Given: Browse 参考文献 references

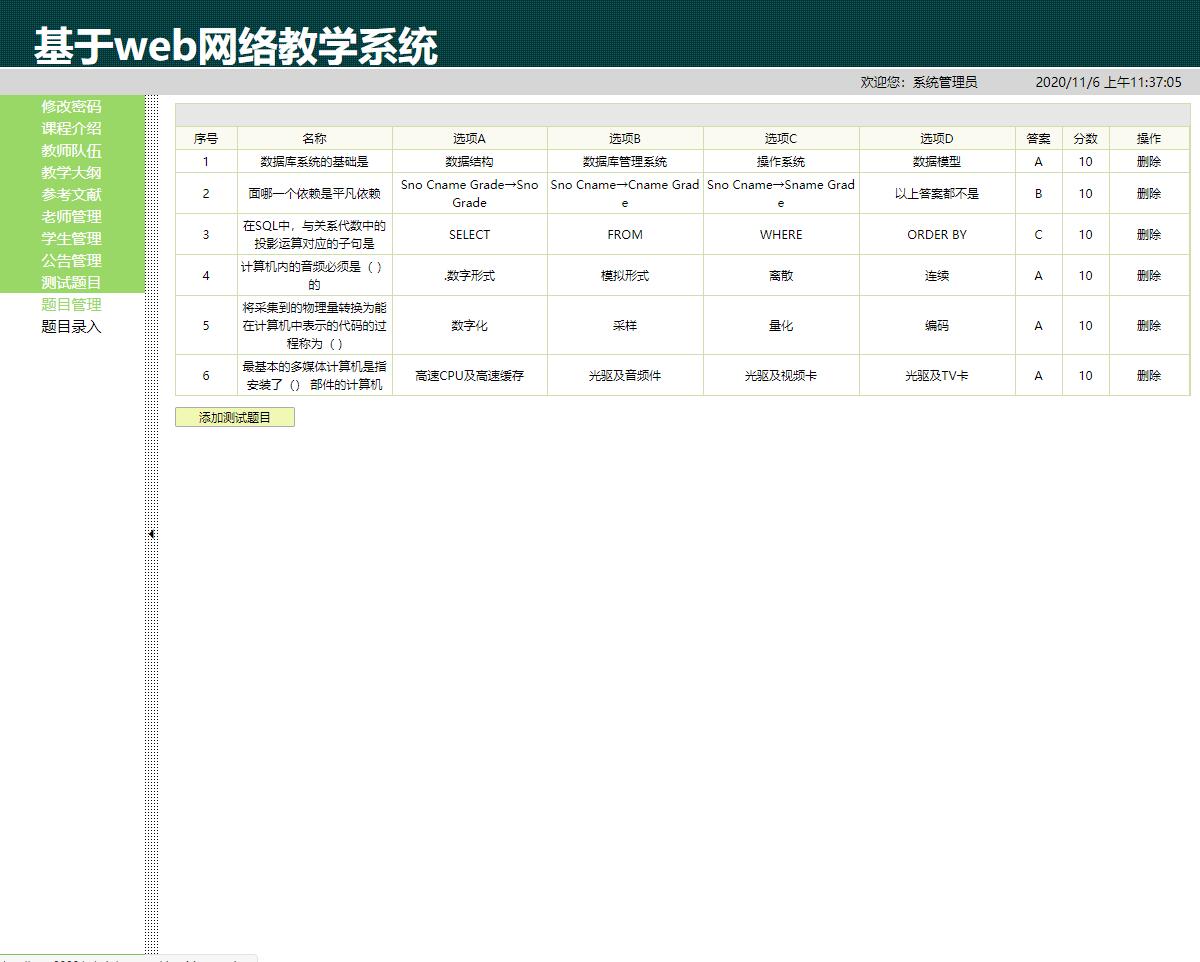Looking at the screenshot, I should click(x=70, y=194).
